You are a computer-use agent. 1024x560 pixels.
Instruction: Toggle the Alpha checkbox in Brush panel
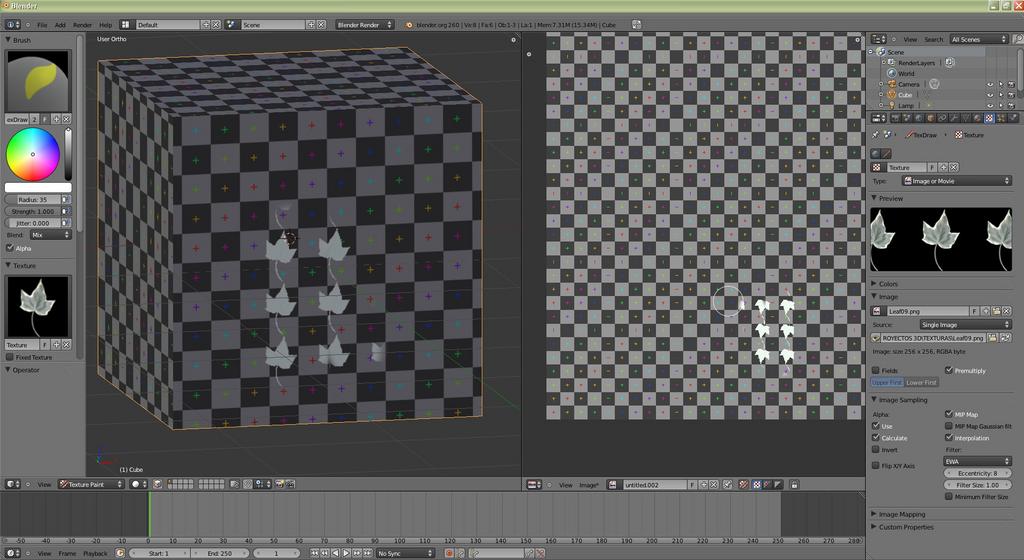(10, 248)
